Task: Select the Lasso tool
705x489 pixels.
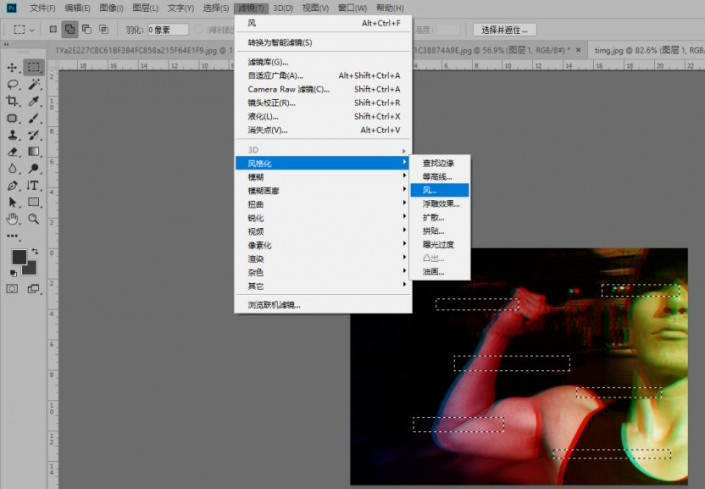Action: point(13,85)
